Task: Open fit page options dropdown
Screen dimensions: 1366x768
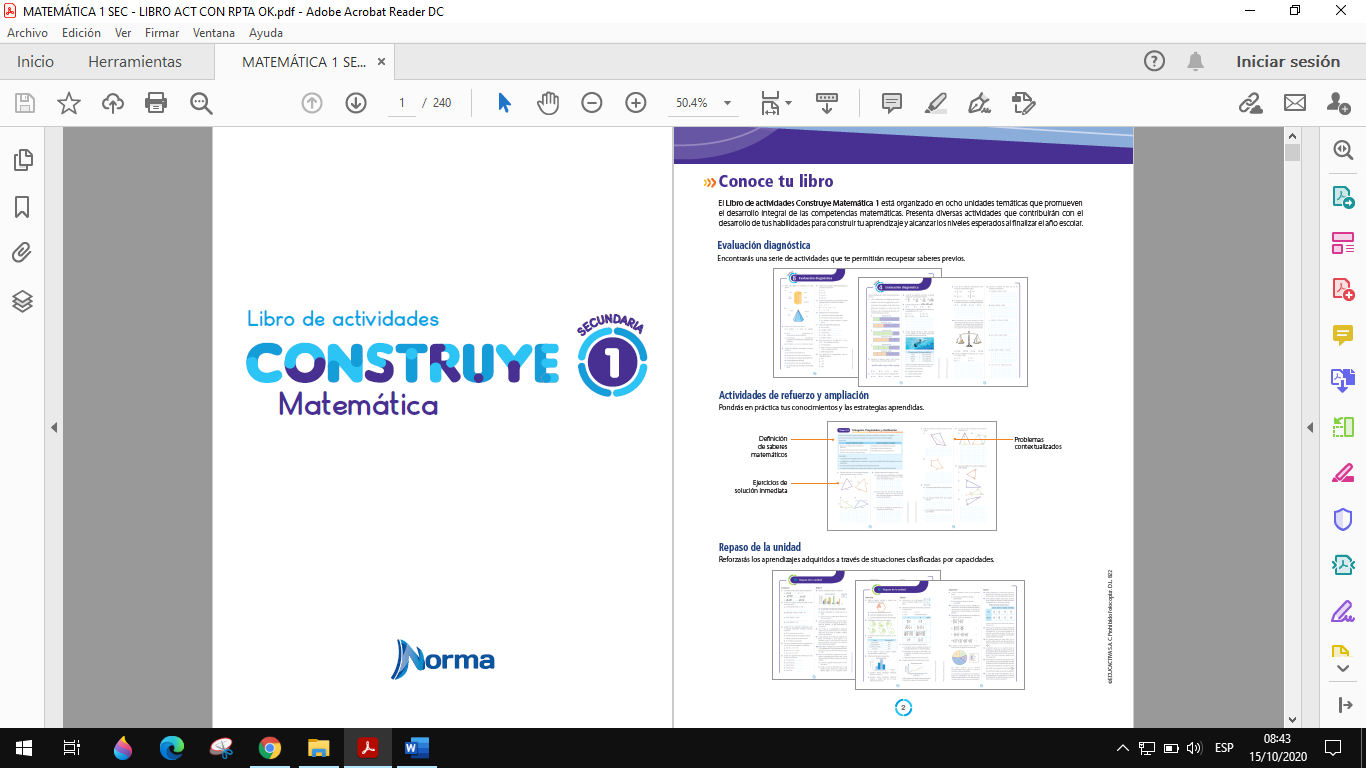Action: click(776, 103)
